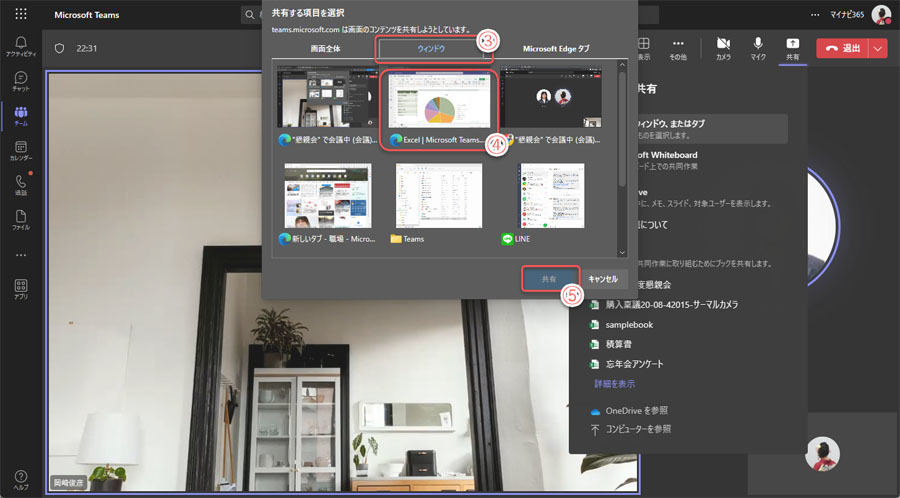Open view layout options in toolbar

pyautogui.click(x=644, y=49)
